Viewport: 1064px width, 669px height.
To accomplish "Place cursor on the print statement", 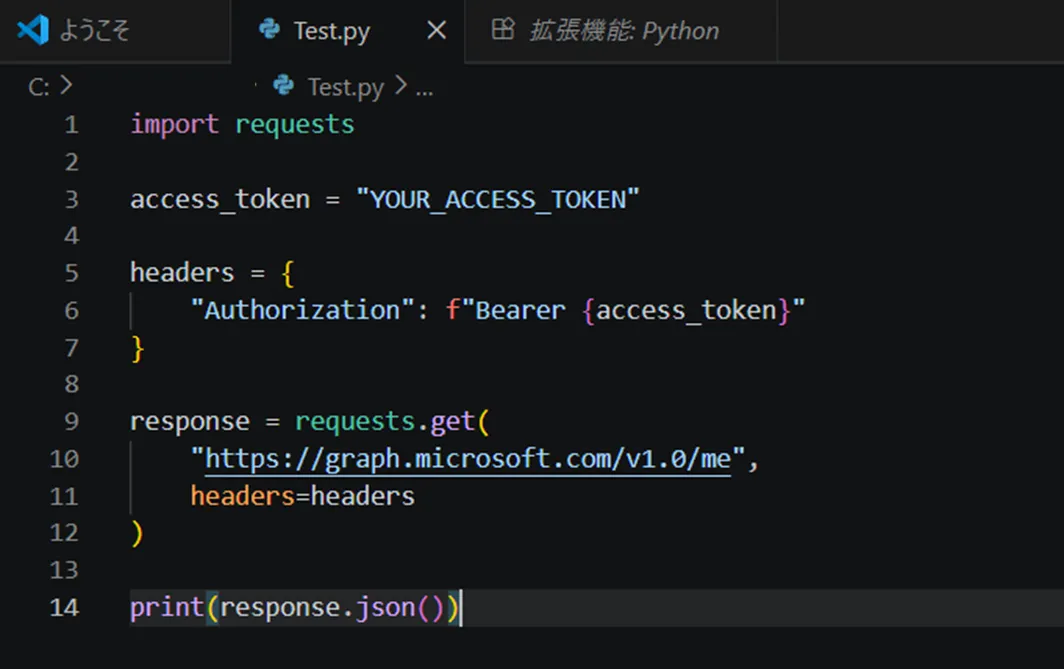I will click(x=166, y=606).
